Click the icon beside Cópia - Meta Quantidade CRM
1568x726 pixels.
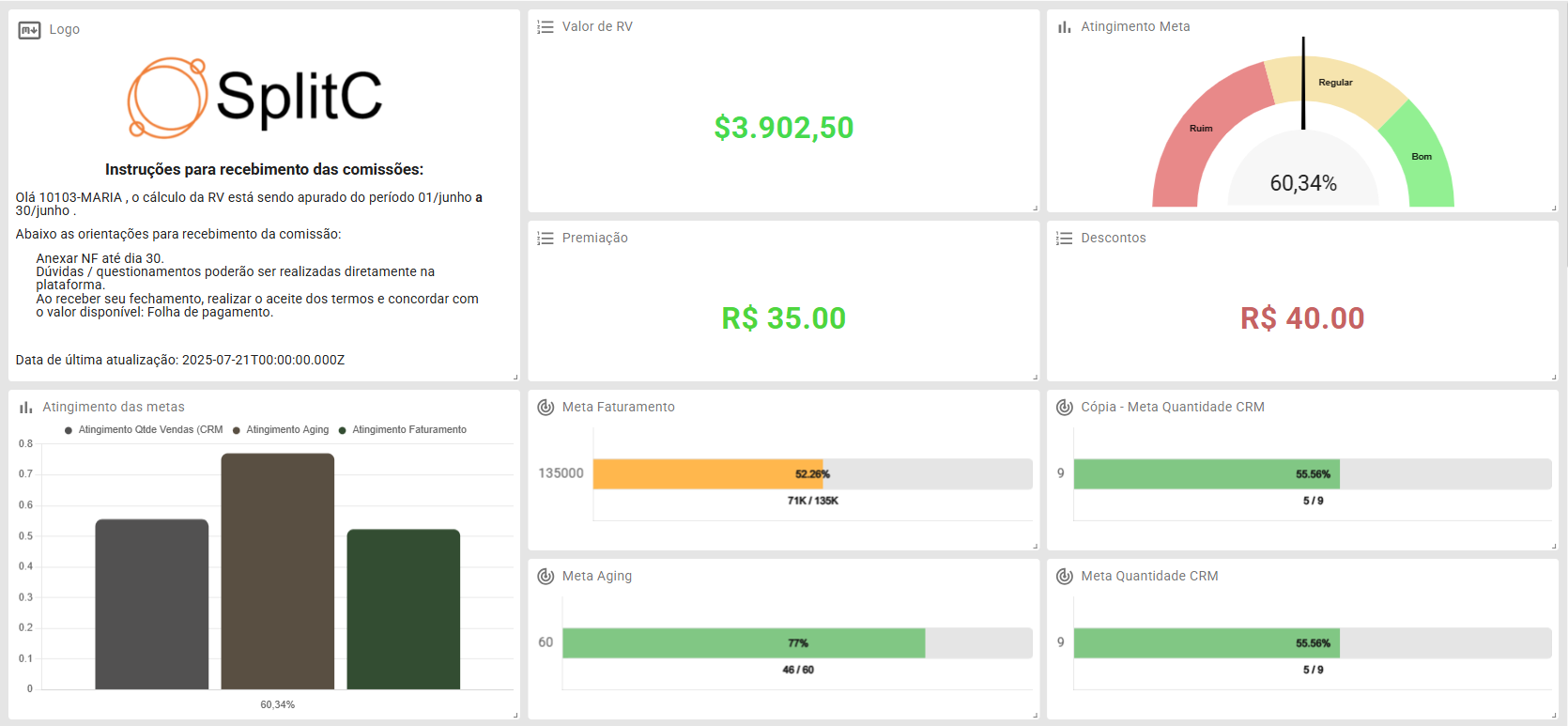[1064, 408]
